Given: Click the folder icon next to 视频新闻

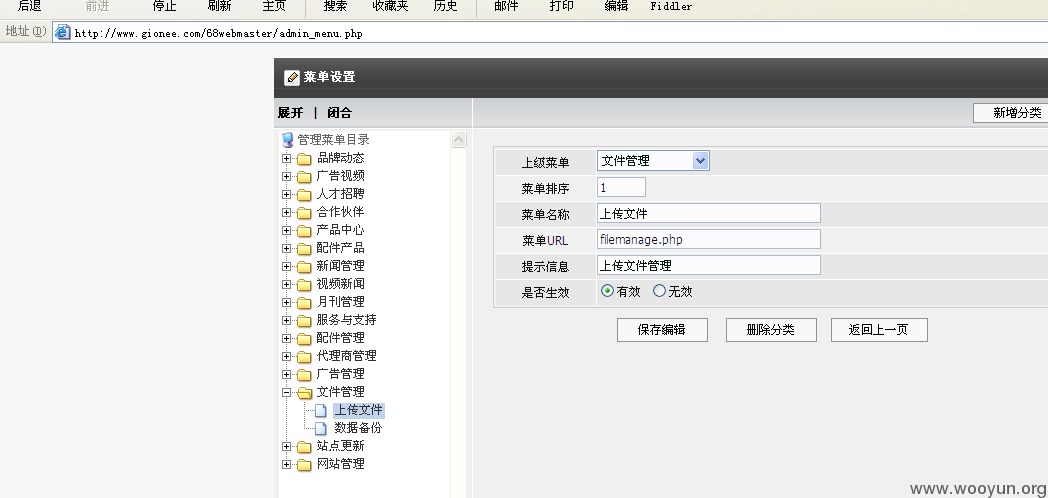Looking at the screenshot, I should point(305,285).
